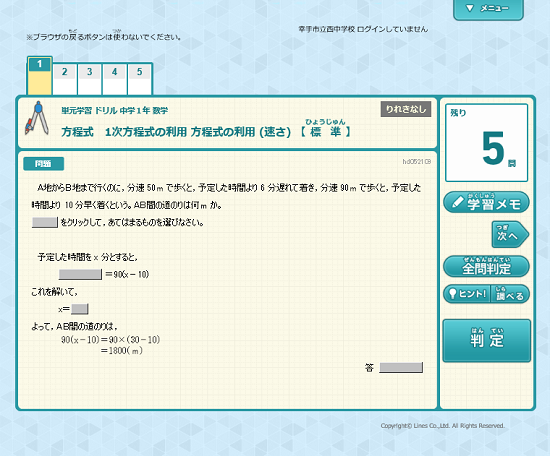Click the 調べる lookup button
The image size is (550, 456).
click(x=510, y=294)
